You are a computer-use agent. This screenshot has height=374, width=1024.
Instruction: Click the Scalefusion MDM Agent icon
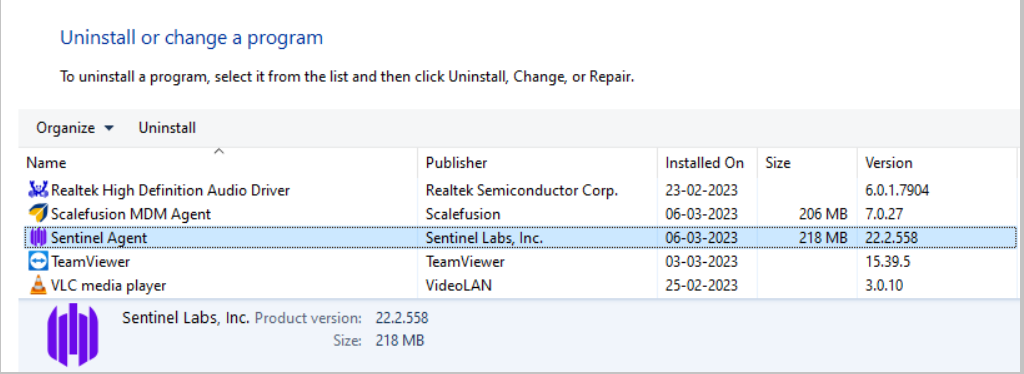[39, 213]
